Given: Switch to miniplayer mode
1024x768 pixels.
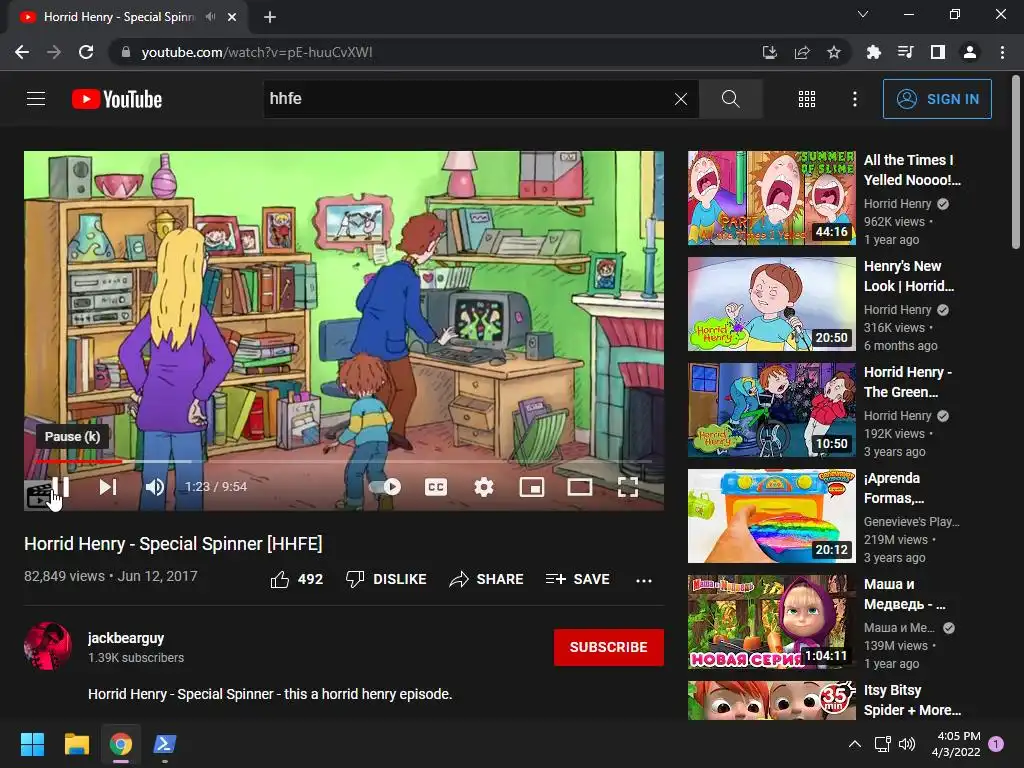Looking at the screenshot, I should (532, 487).
